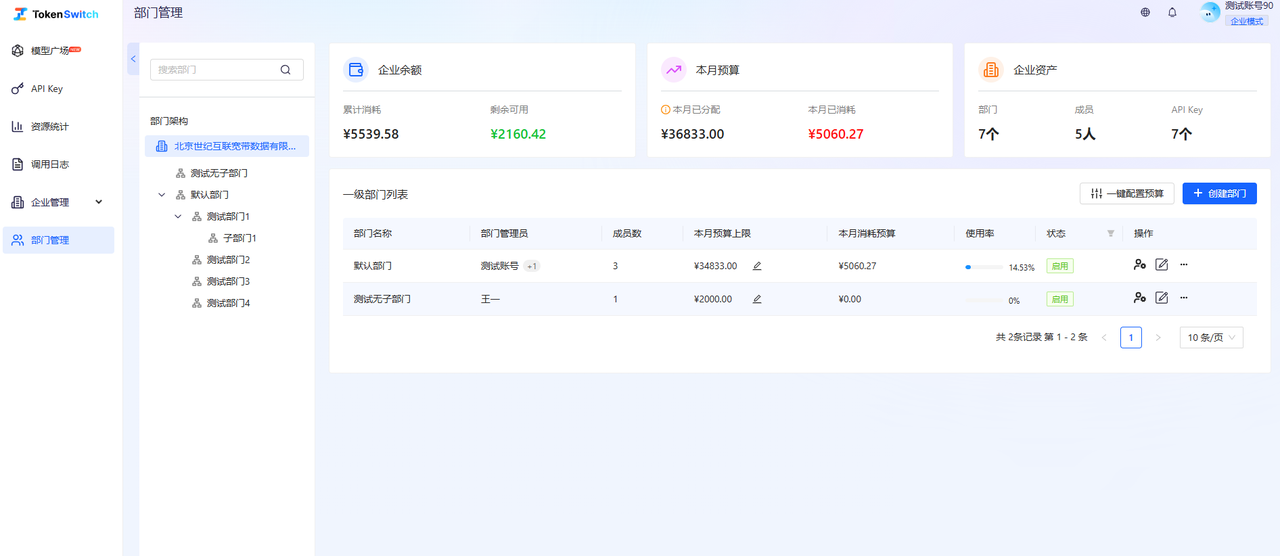The width and height of the screenshot is (1280, 556).
Task: Select 测试部门3 in the tree
Action: click(228, 281)
